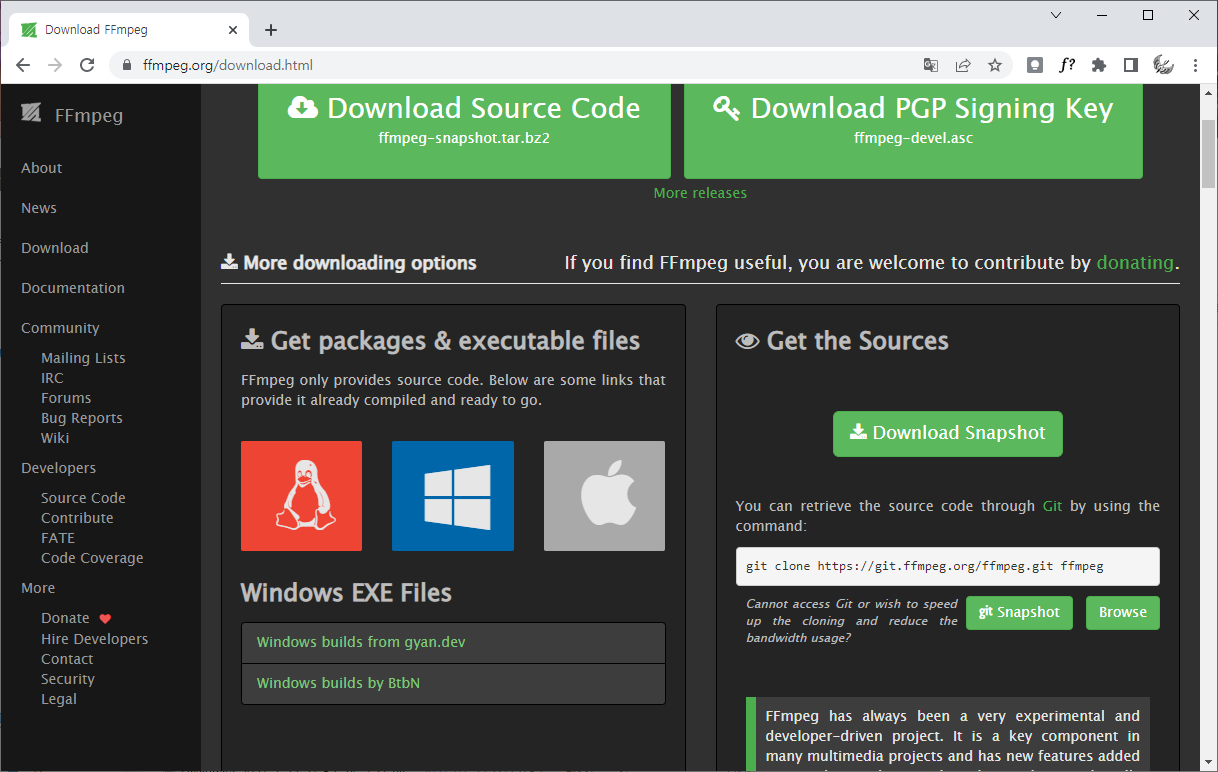Click the share page icon in address bar
1218x772 pixels.
[x=963, y=65]
